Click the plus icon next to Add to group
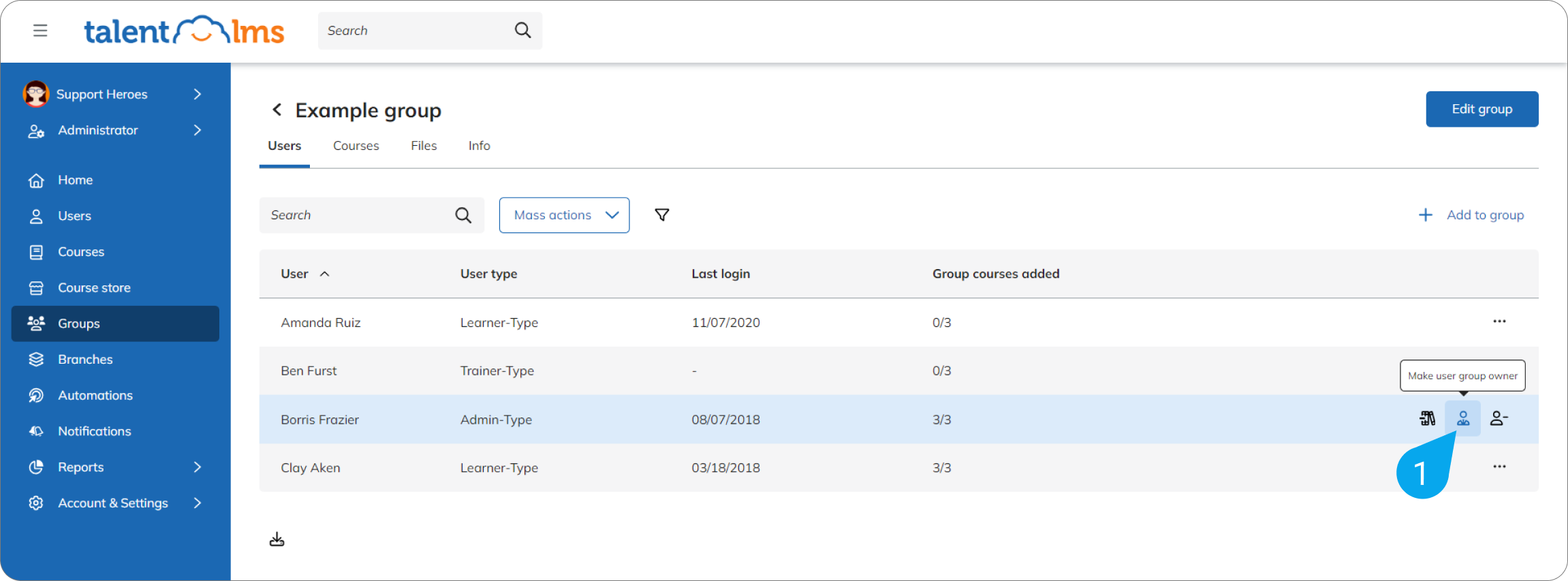The width and height of the screenshot is (1568, 581). pyautogui.click(x=1425, y=215)
